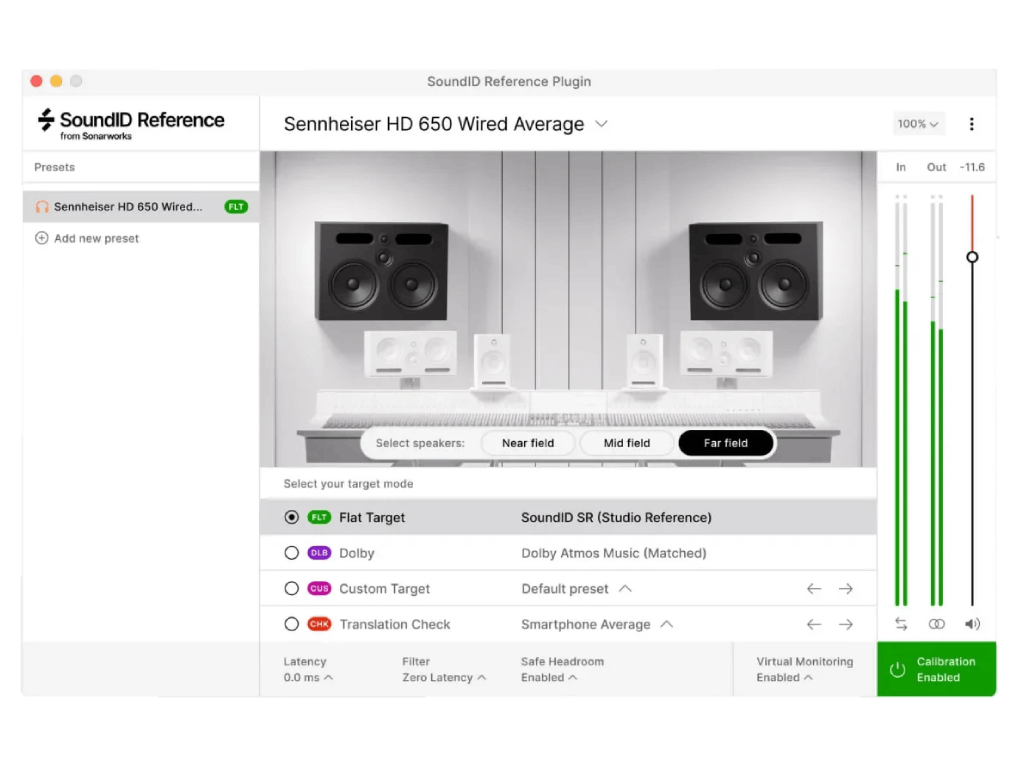Click next arrow for Translation Check
The height and width of the screenshot is (768, 1024).
coord(845,624)
